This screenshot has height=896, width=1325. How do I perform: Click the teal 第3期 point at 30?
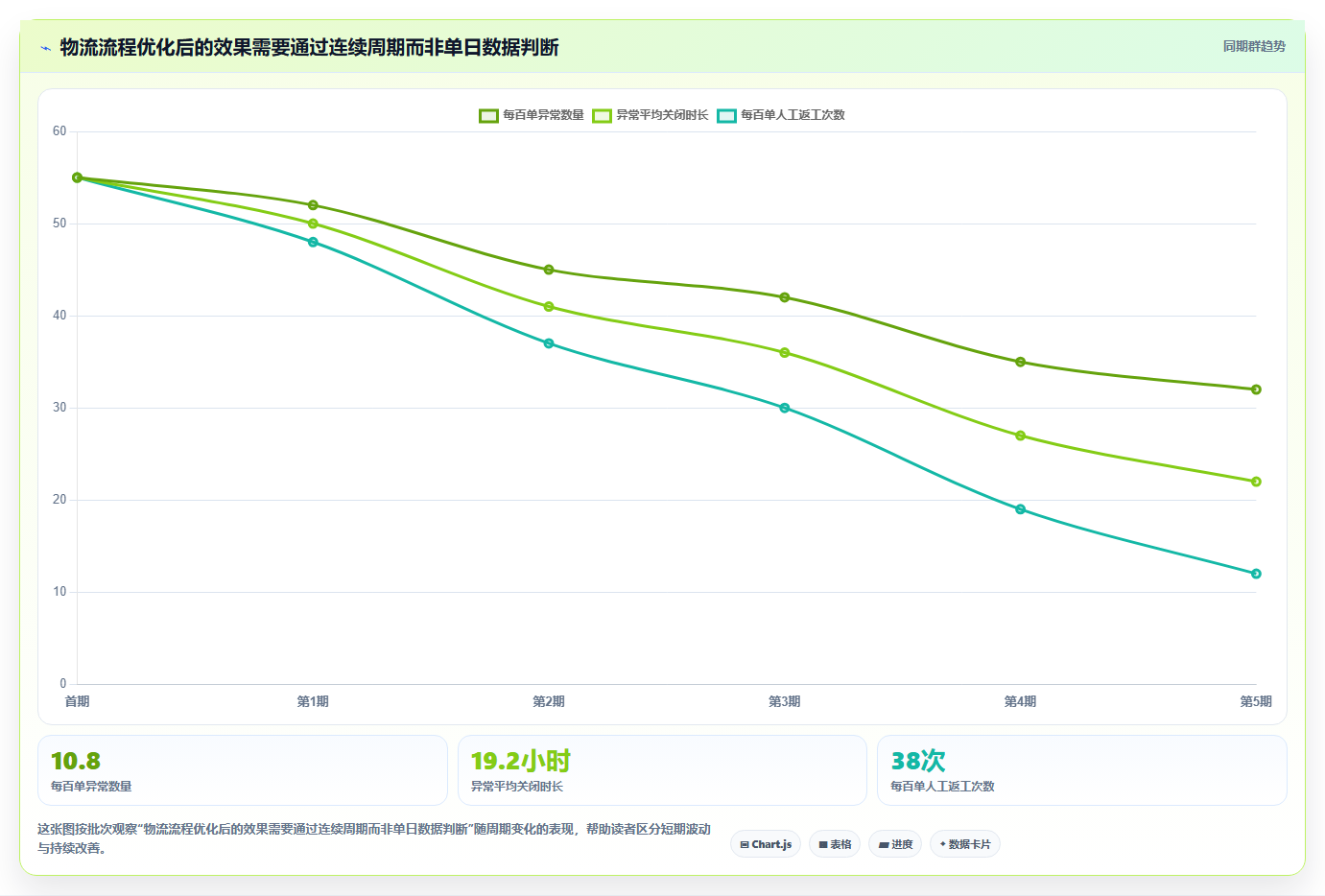pos(785,408)
